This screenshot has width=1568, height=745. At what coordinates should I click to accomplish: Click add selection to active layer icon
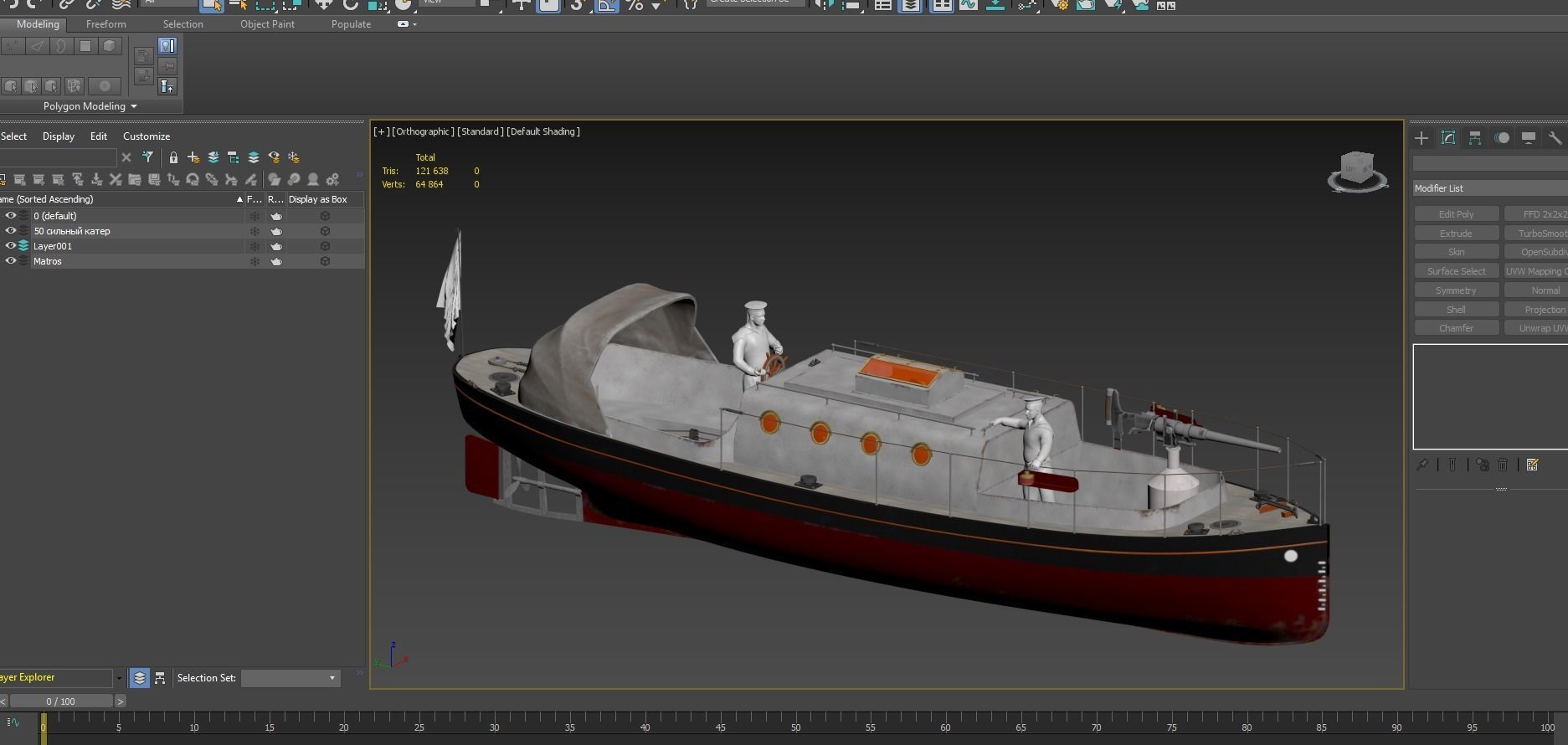(x=213, y=157)
